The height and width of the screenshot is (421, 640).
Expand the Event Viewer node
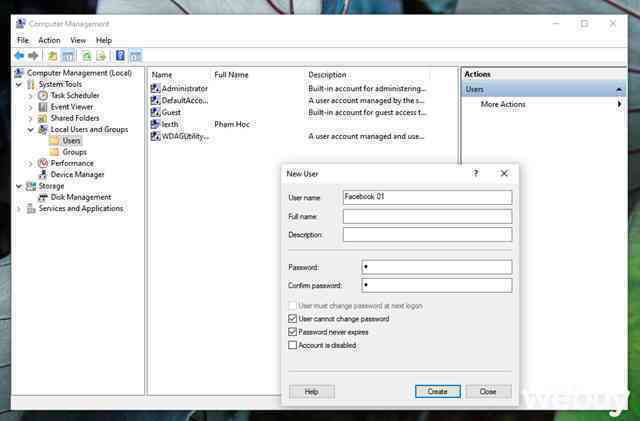point(31,107)
